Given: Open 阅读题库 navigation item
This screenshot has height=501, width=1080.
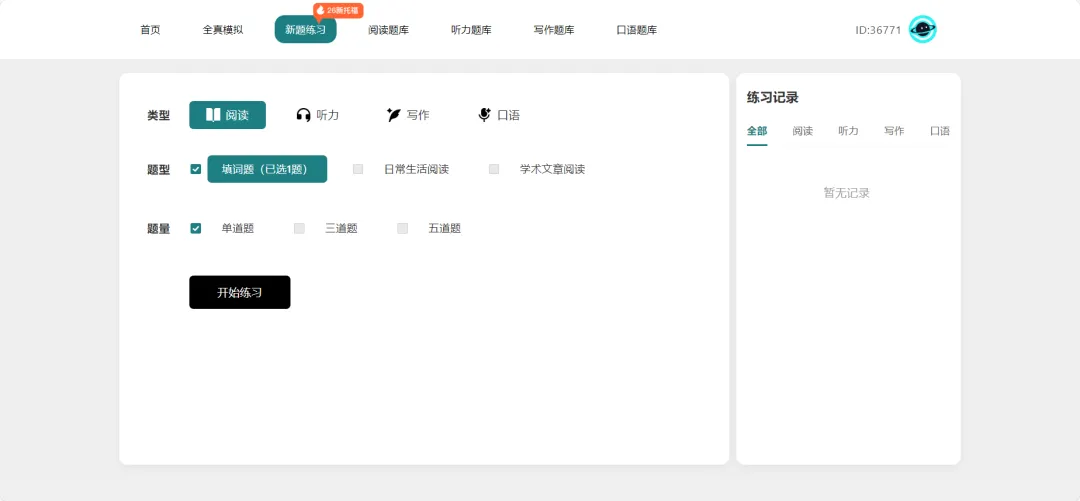Looking at the screenshot, I should tap(388, 30).
